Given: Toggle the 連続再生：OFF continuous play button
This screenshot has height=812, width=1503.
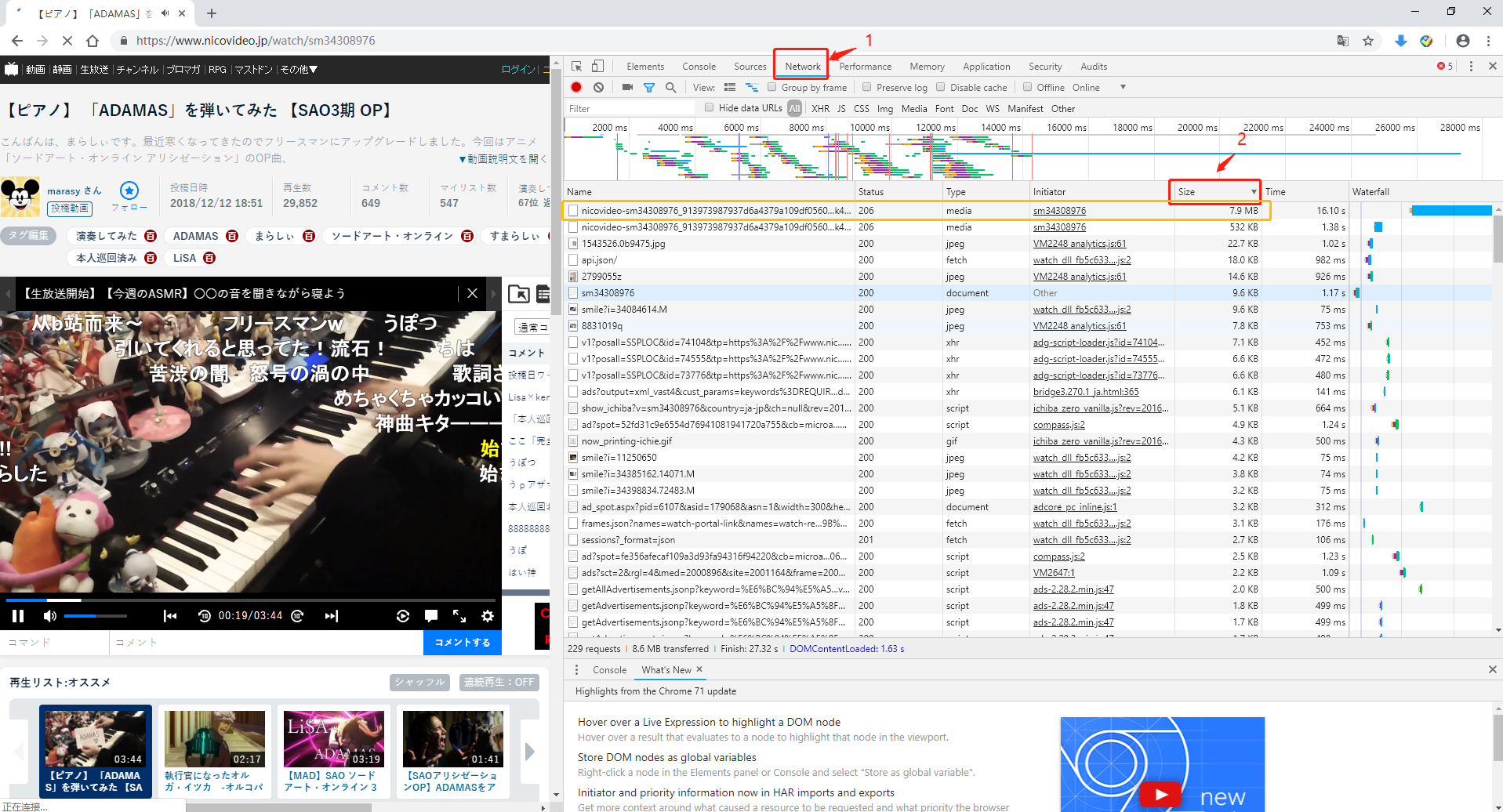Looking at the screenshot, I should (499, 683).
